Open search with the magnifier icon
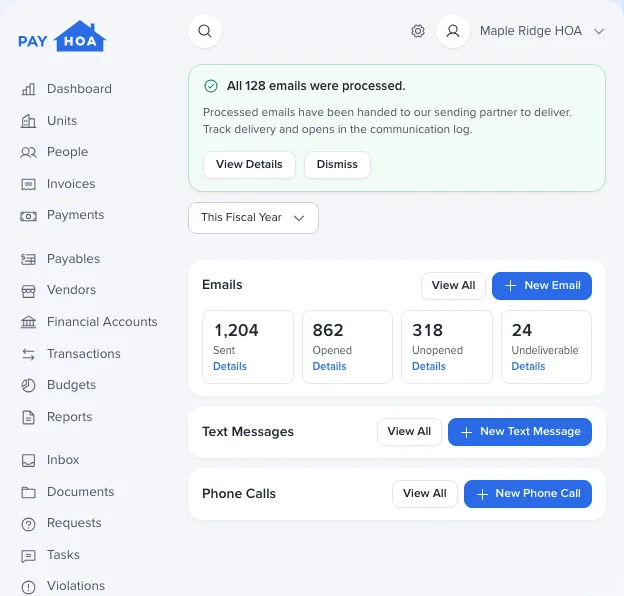This screenshot has height=596, width=624. (x=205, y=31)
